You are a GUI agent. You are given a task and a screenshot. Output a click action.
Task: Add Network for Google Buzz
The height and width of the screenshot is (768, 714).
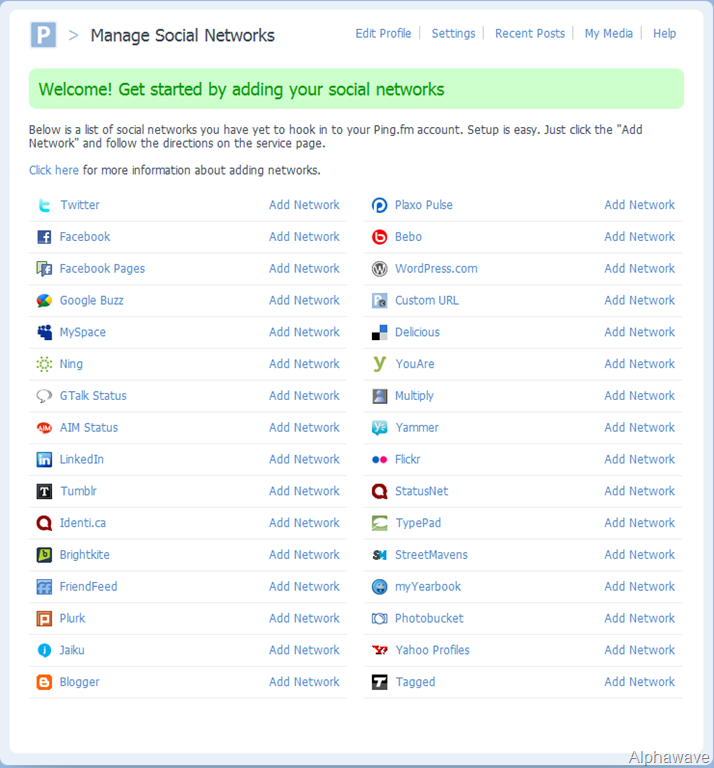(304, 301)
